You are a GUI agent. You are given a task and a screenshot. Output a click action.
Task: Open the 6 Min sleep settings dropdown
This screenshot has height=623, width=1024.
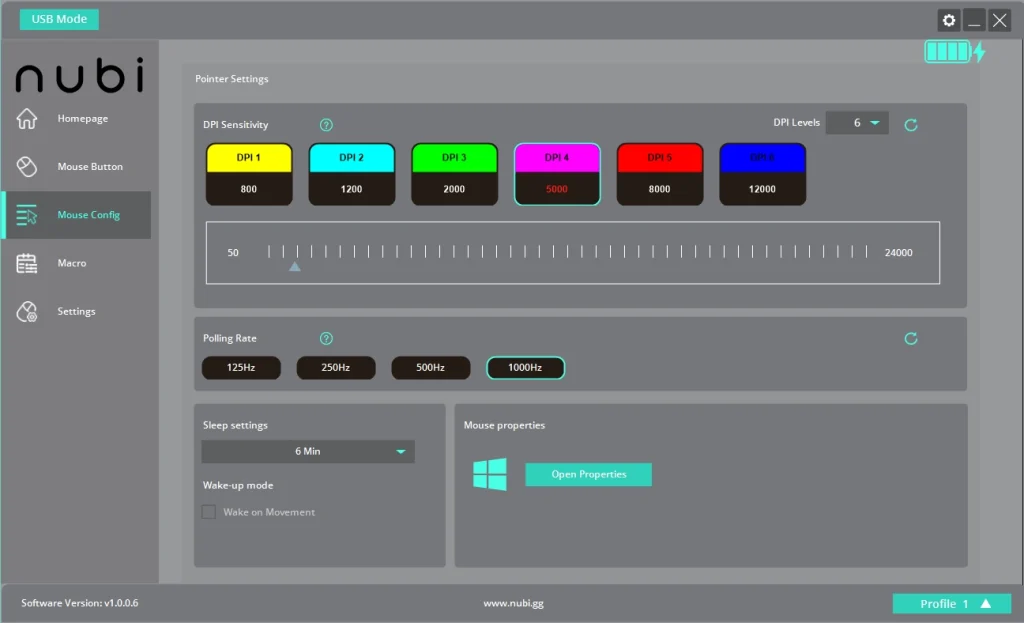[x=308, y=452]
